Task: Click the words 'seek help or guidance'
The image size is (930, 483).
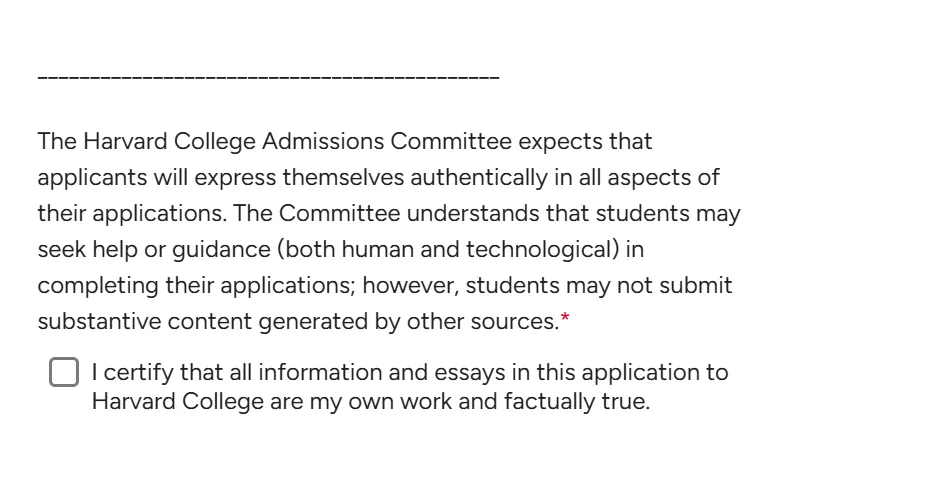Action: (x=154, y=250)
